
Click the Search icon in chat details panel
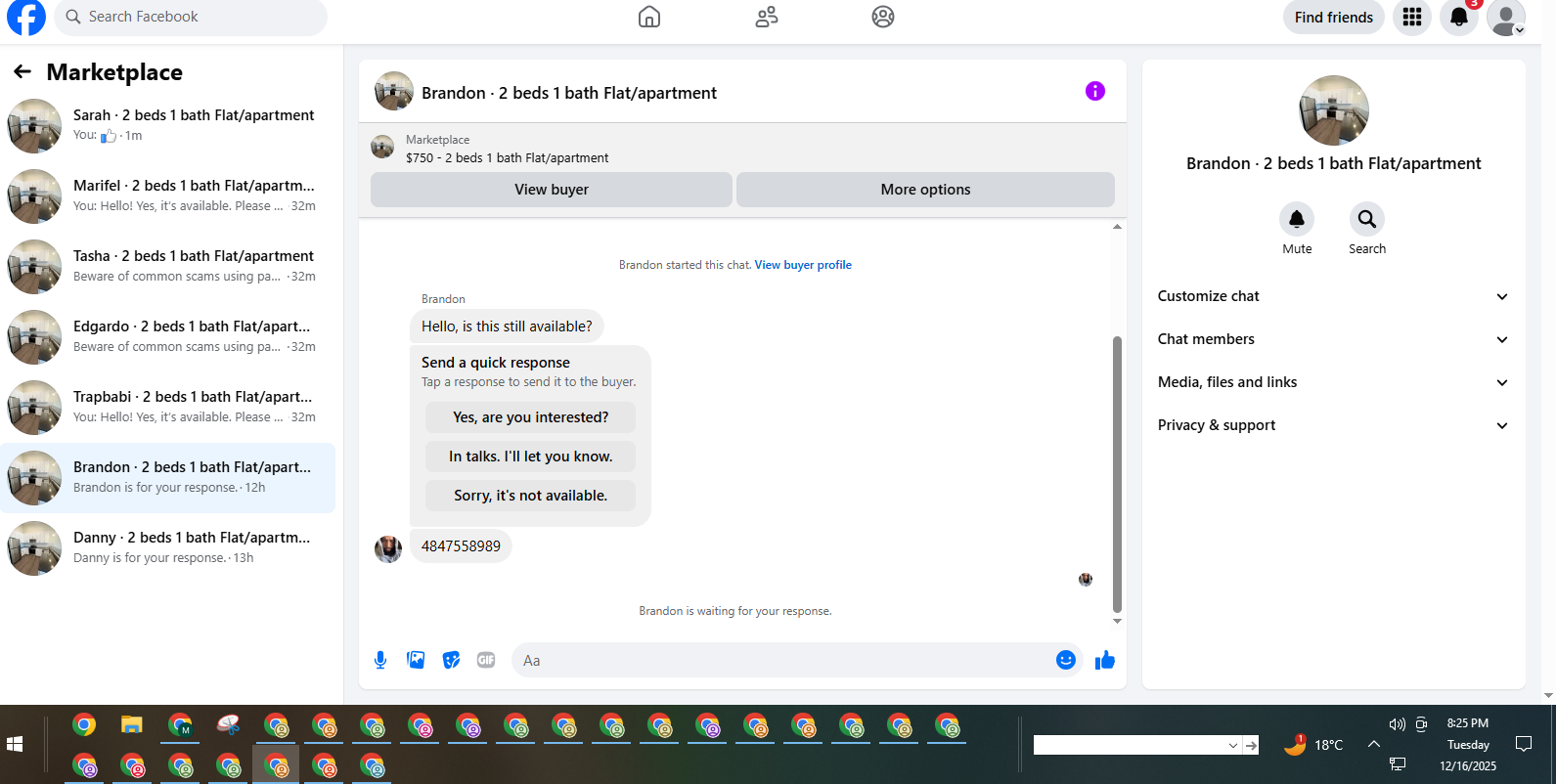point(1367,219)
